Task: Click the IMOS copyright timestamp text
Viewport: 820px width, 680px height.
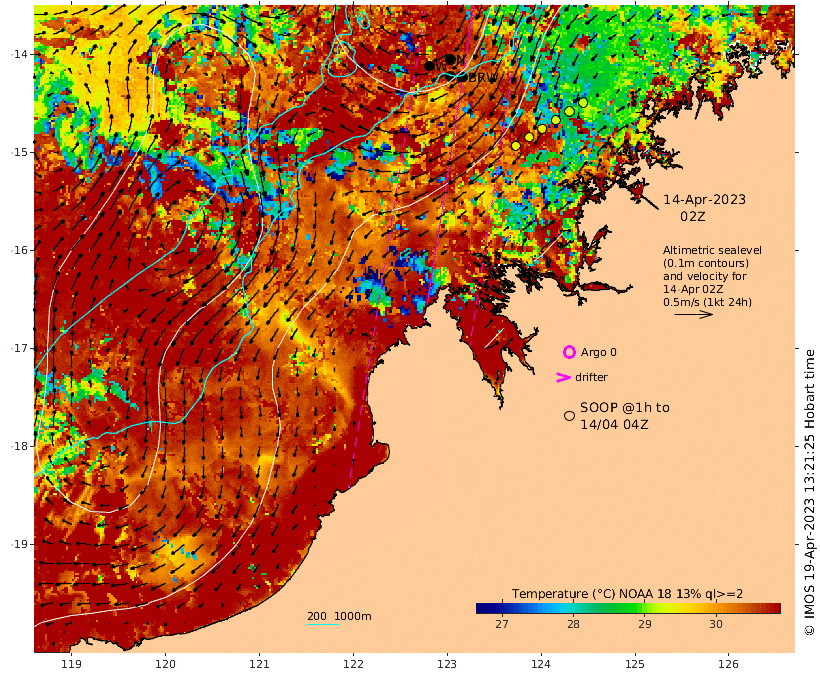Action: [x=809, y=492]
